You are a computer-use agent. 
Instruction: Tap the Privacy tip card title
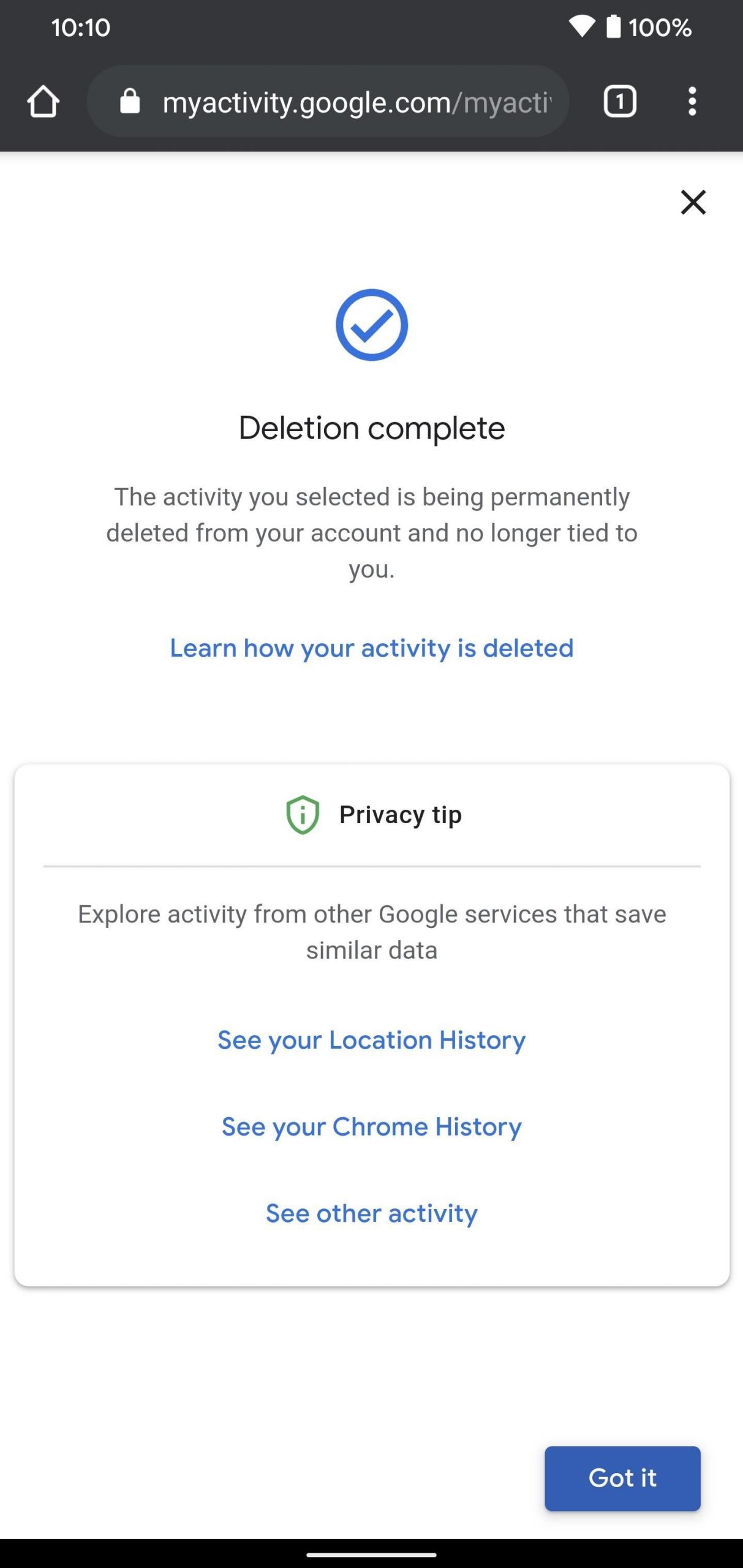tap(400, 815)
